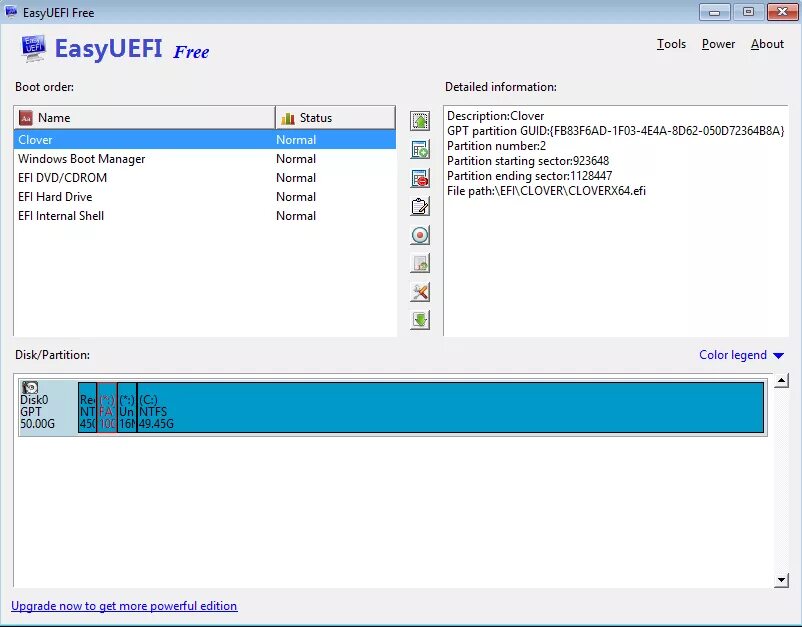
Task: Select the Windows Boot Manager entry
Action: tap(205, 159)
